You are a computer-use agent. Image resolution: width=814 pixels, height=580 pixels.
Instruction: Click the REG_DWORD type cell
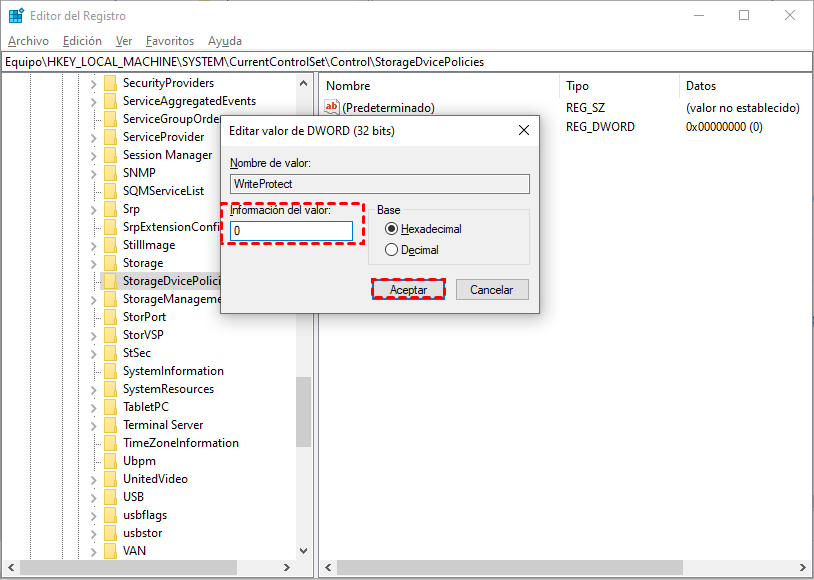600,127
